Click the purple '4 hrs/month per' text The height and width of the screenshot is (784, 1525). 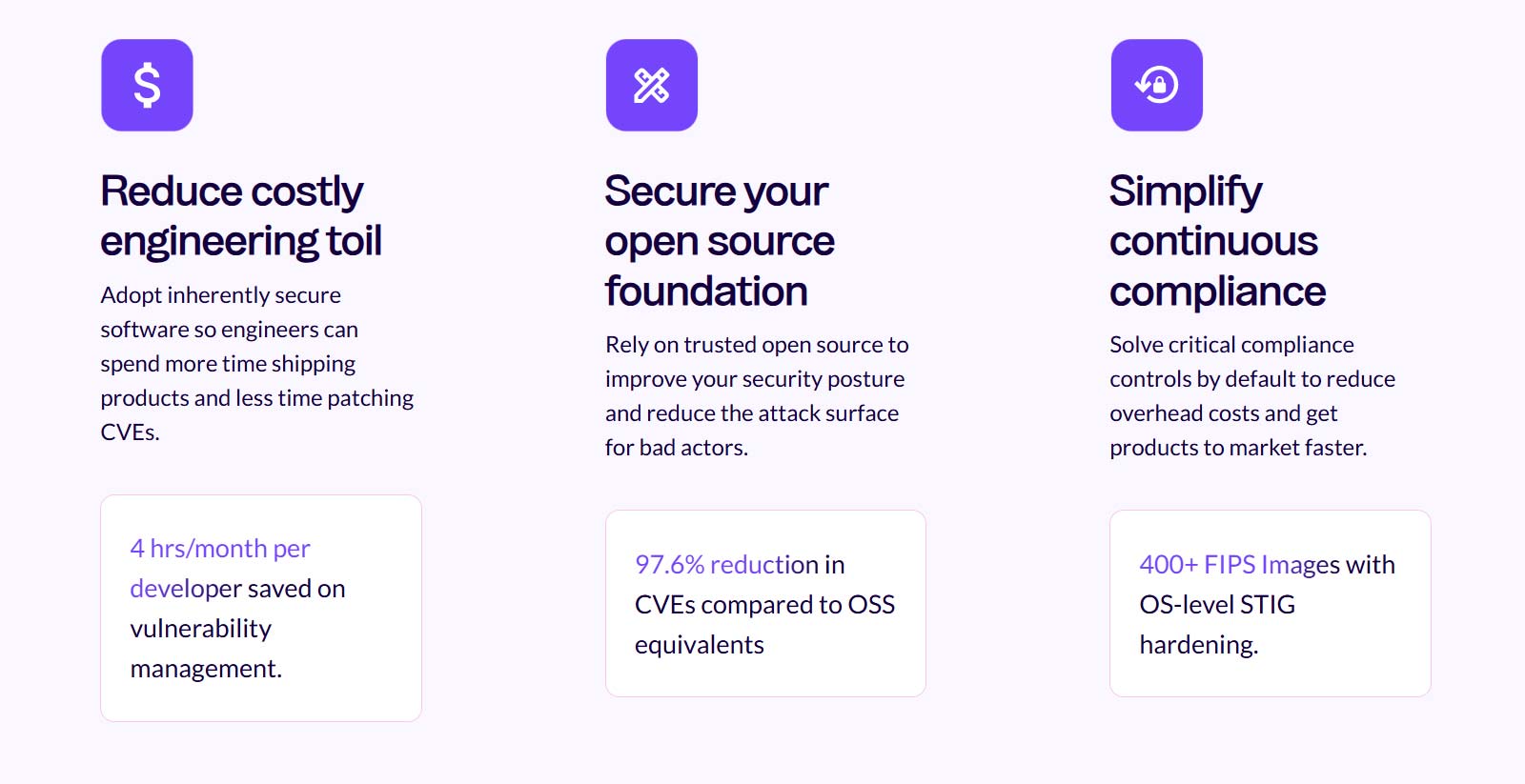(x=220, y=549)
